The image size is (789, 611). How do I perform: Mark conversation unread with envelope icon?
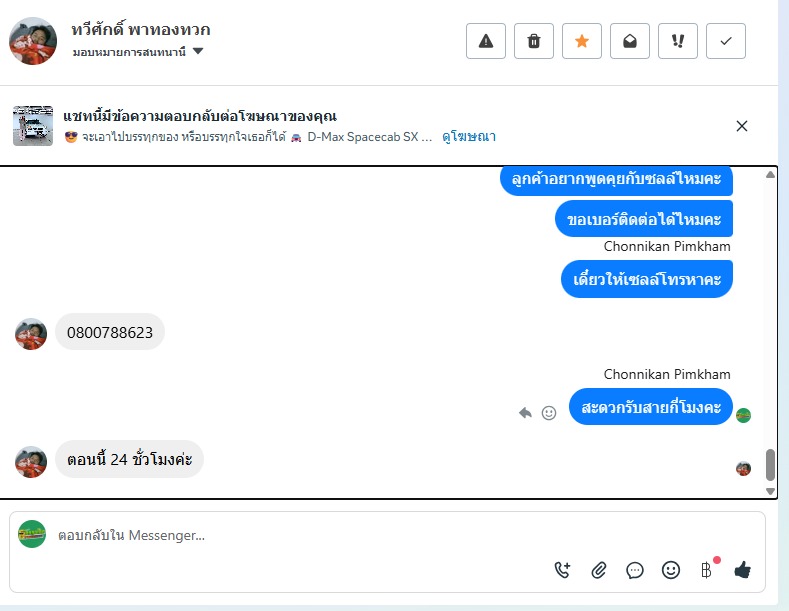630,41
